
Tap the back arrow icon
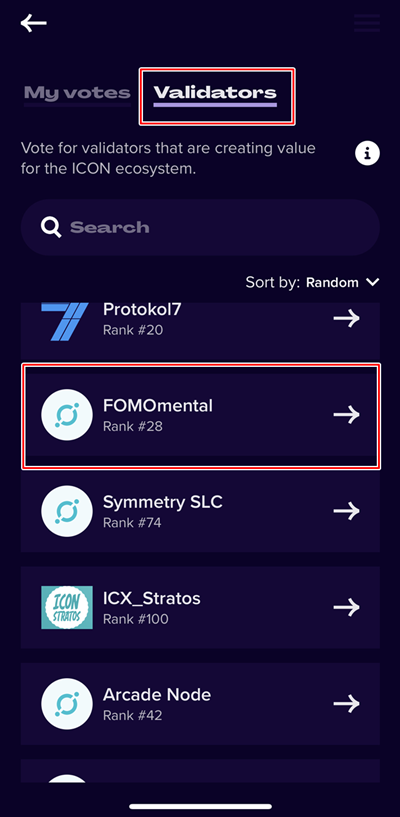34,23
